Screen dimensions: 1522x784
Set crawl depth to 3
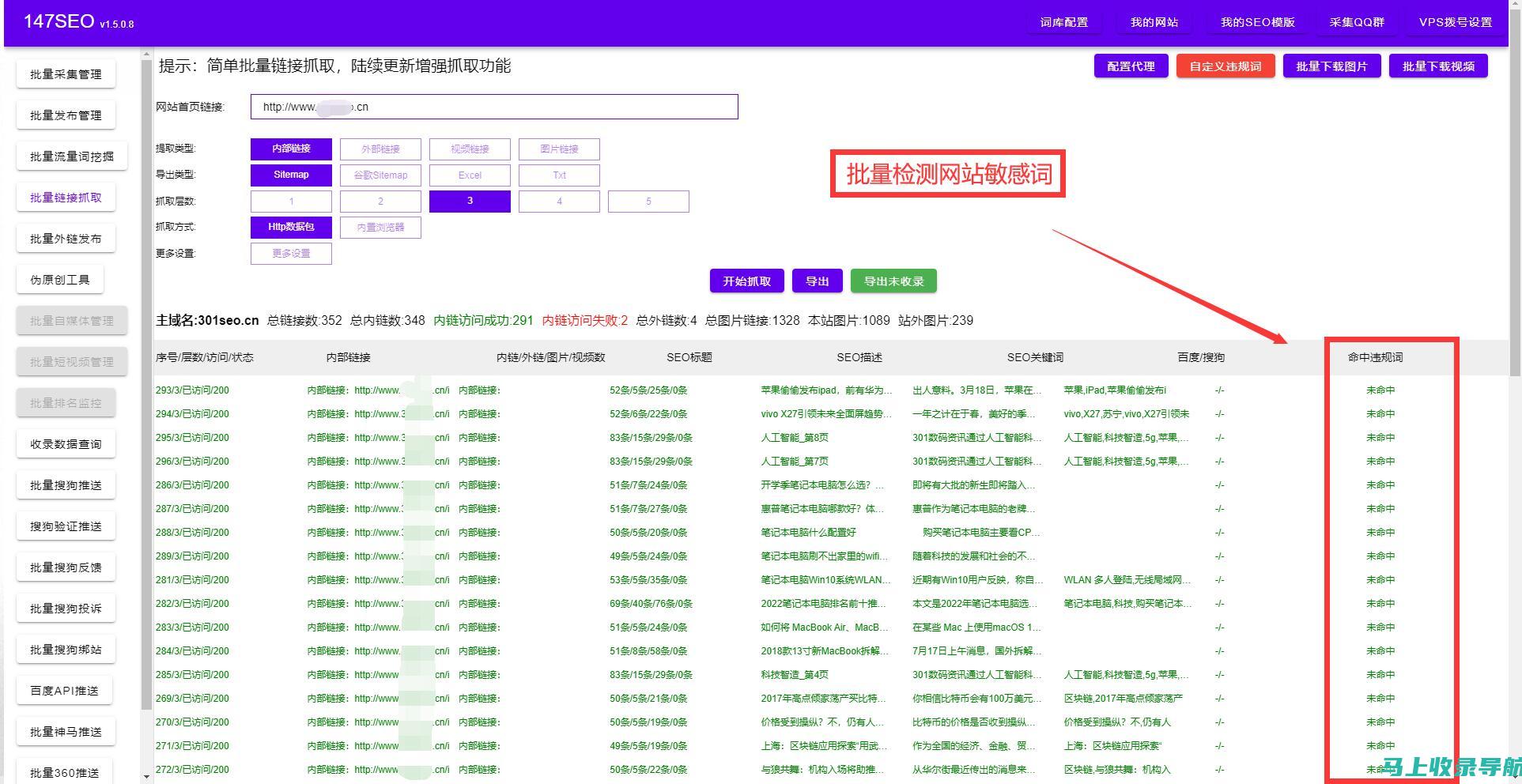click(470, 201)
